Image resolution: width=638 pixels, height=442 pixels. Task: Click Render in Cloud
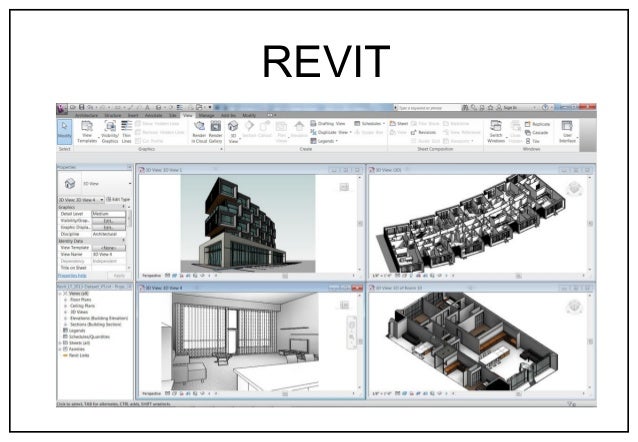[x=199, y=132]
